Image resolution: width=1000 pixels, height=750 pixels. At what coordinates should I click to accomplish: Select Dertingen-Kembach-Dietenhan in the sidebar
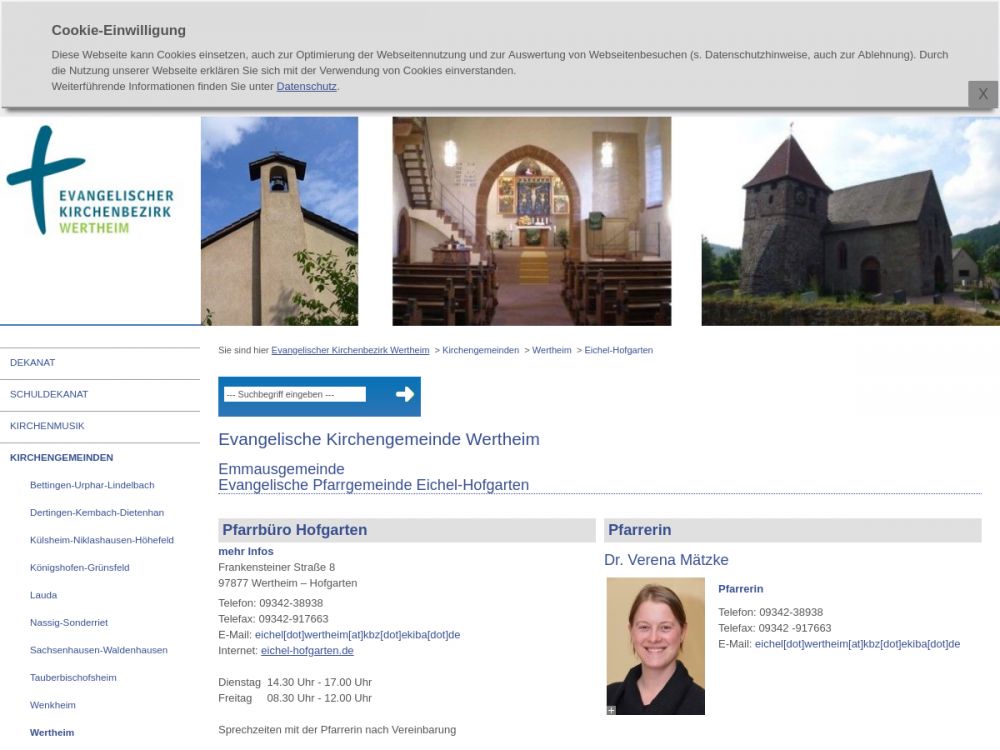(x=97, y=513)
